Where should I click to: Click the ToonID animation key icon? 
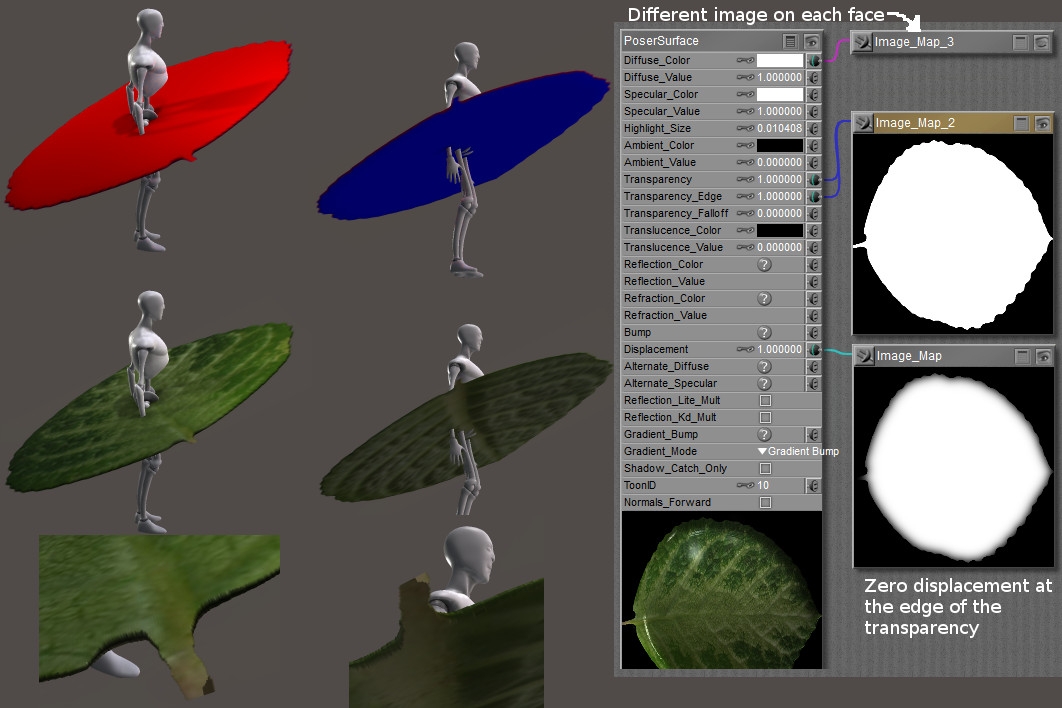coord(745,485)
